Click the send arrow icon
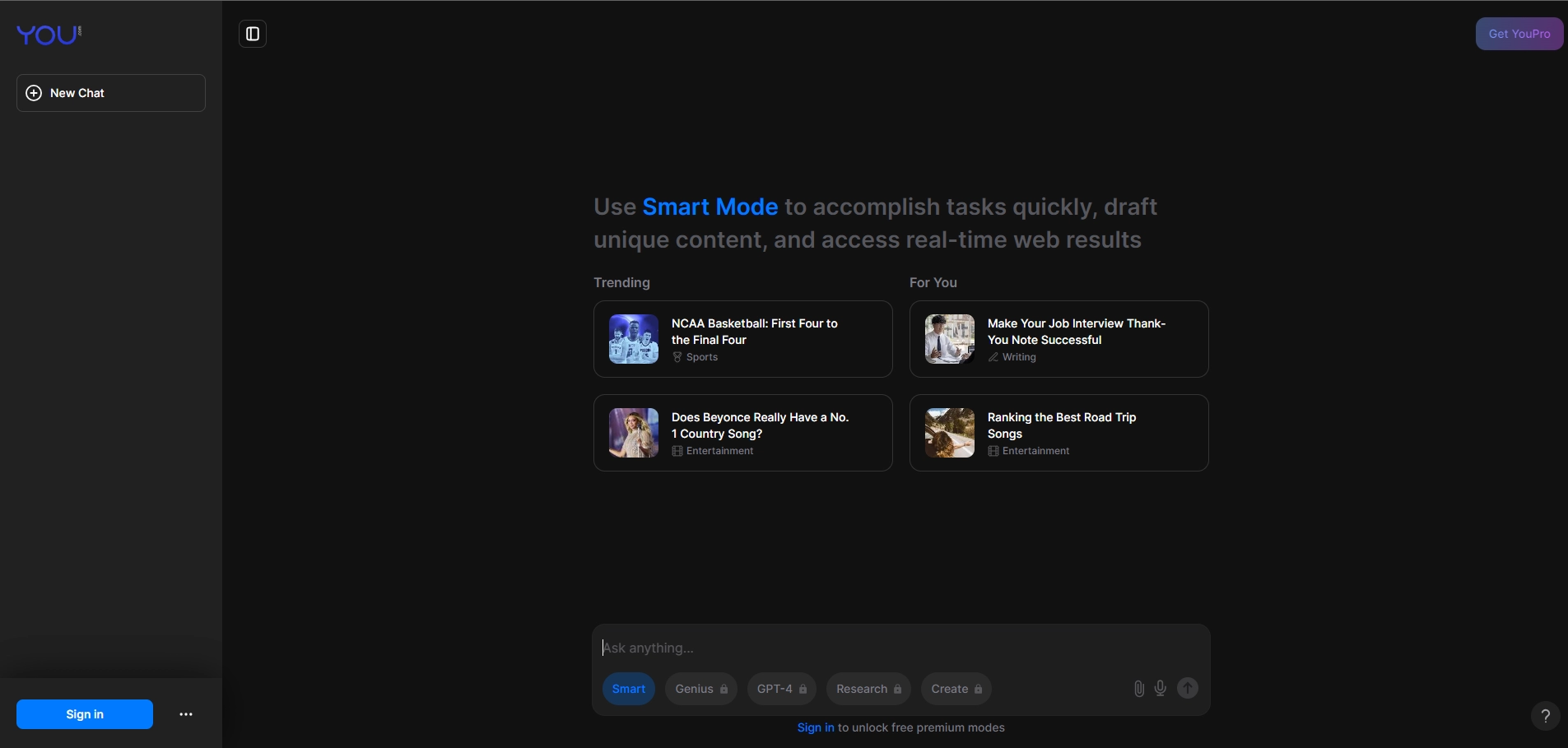This screenshot has height=748, width=1568. (x=1188, y=689)
